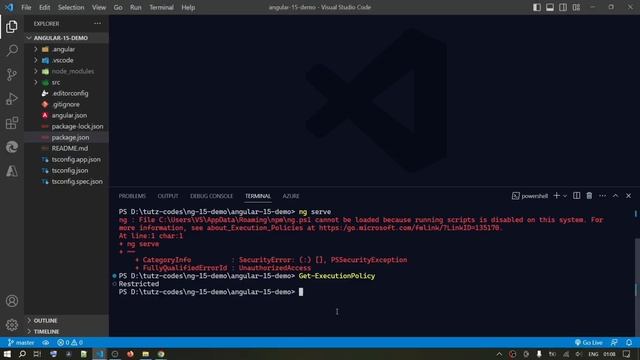Screen dimensions: 640x360
Task: Open Chrome from the taskbar
Action: coord(161,354)
